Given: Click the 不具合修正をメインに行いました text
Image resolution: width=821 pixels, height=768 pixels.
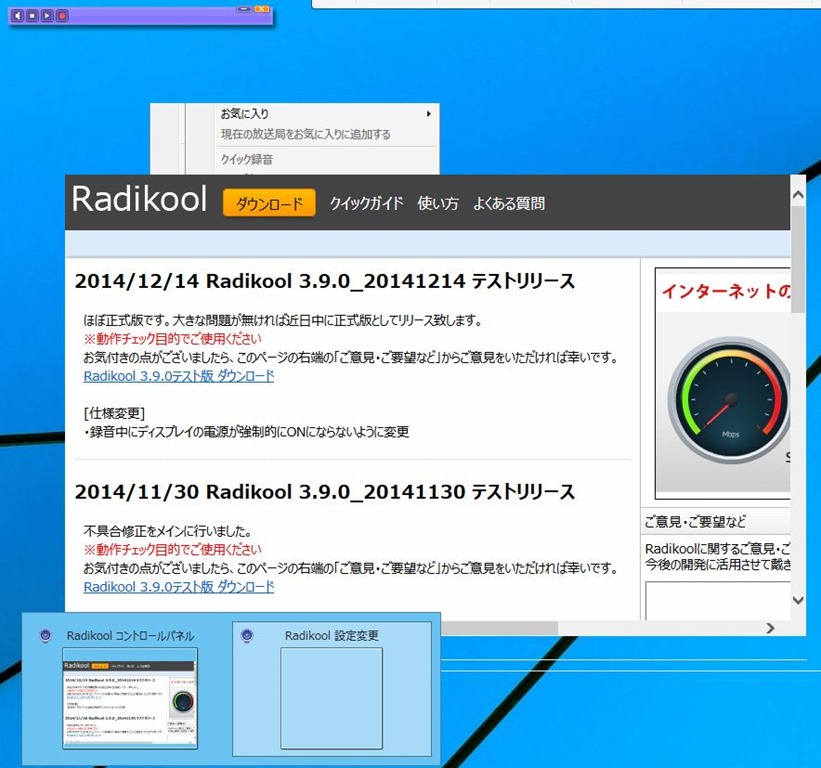Looking at the screenshot, I should tap(168, 531).
